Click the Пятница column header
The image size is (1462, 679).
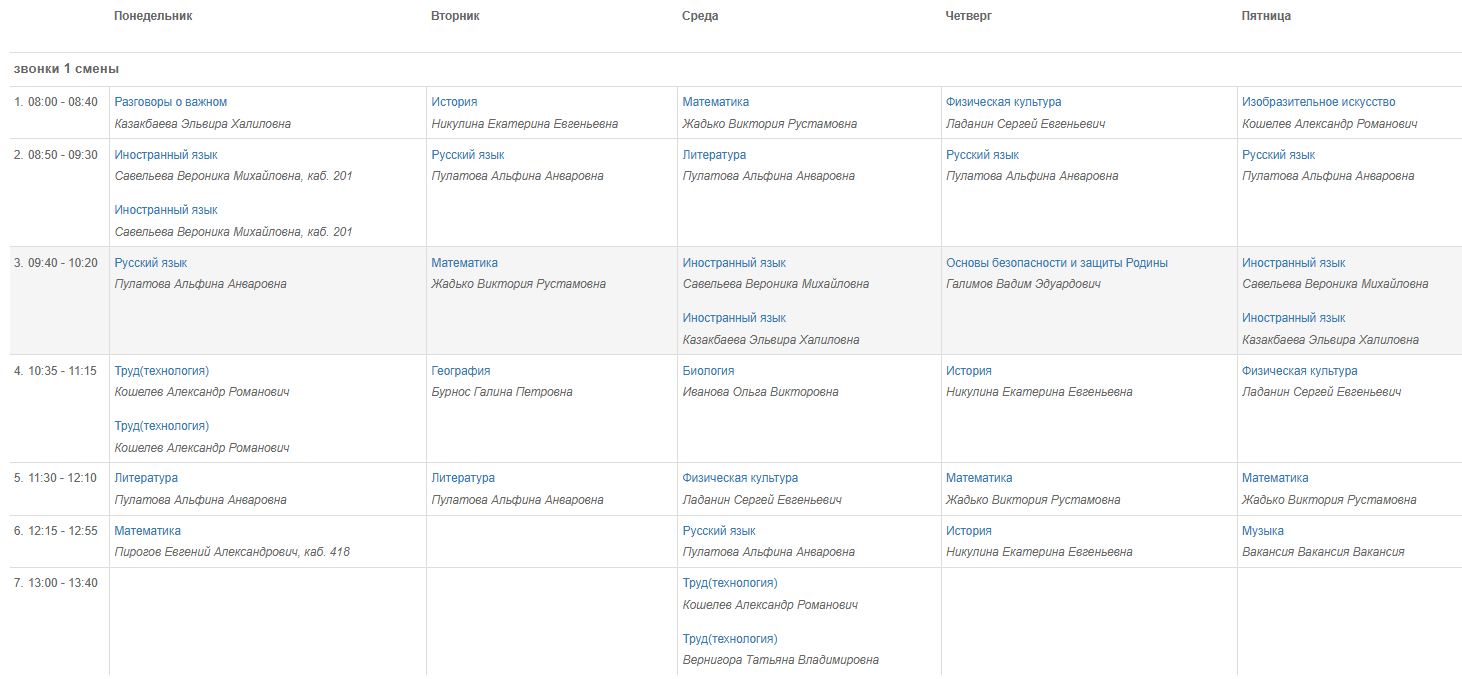click(x=1267, y=16)
